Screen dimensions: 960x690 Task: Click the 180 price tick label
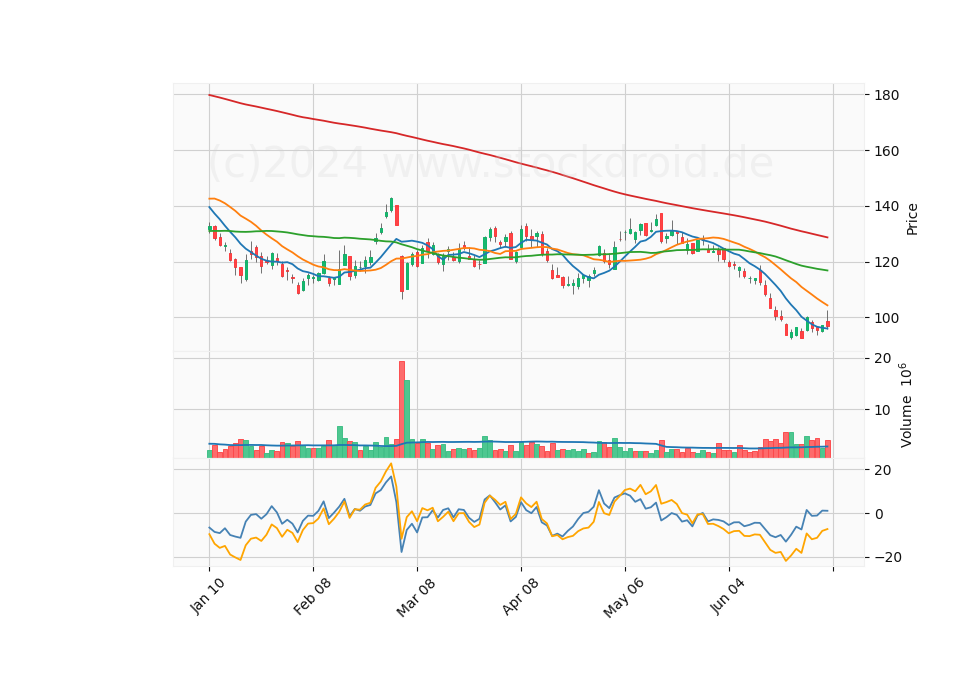point(887,95)
